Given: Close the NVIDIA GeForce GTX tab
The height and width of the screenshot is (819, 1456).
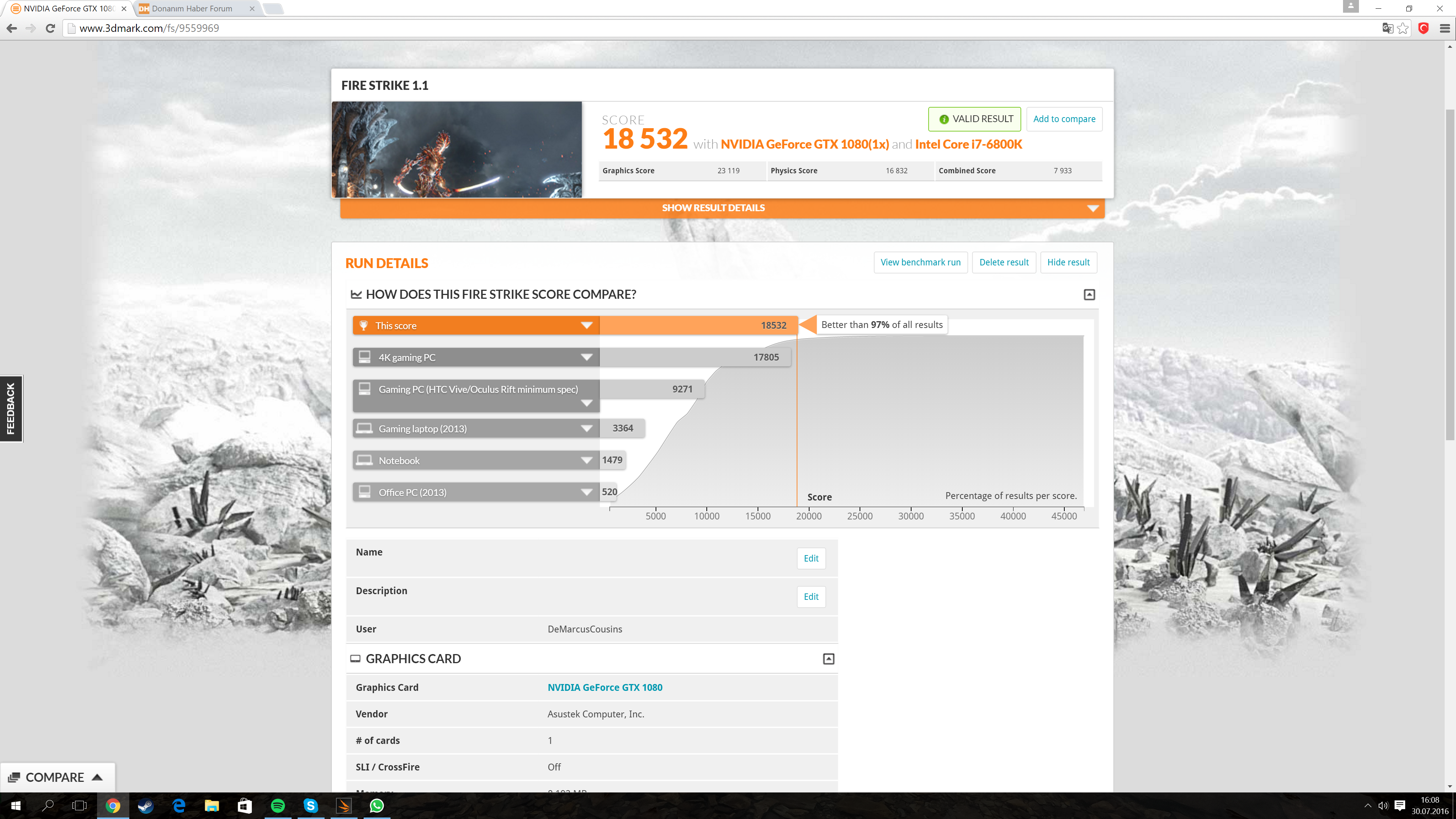Looking at the screenshot, I should tap(124, 8).
